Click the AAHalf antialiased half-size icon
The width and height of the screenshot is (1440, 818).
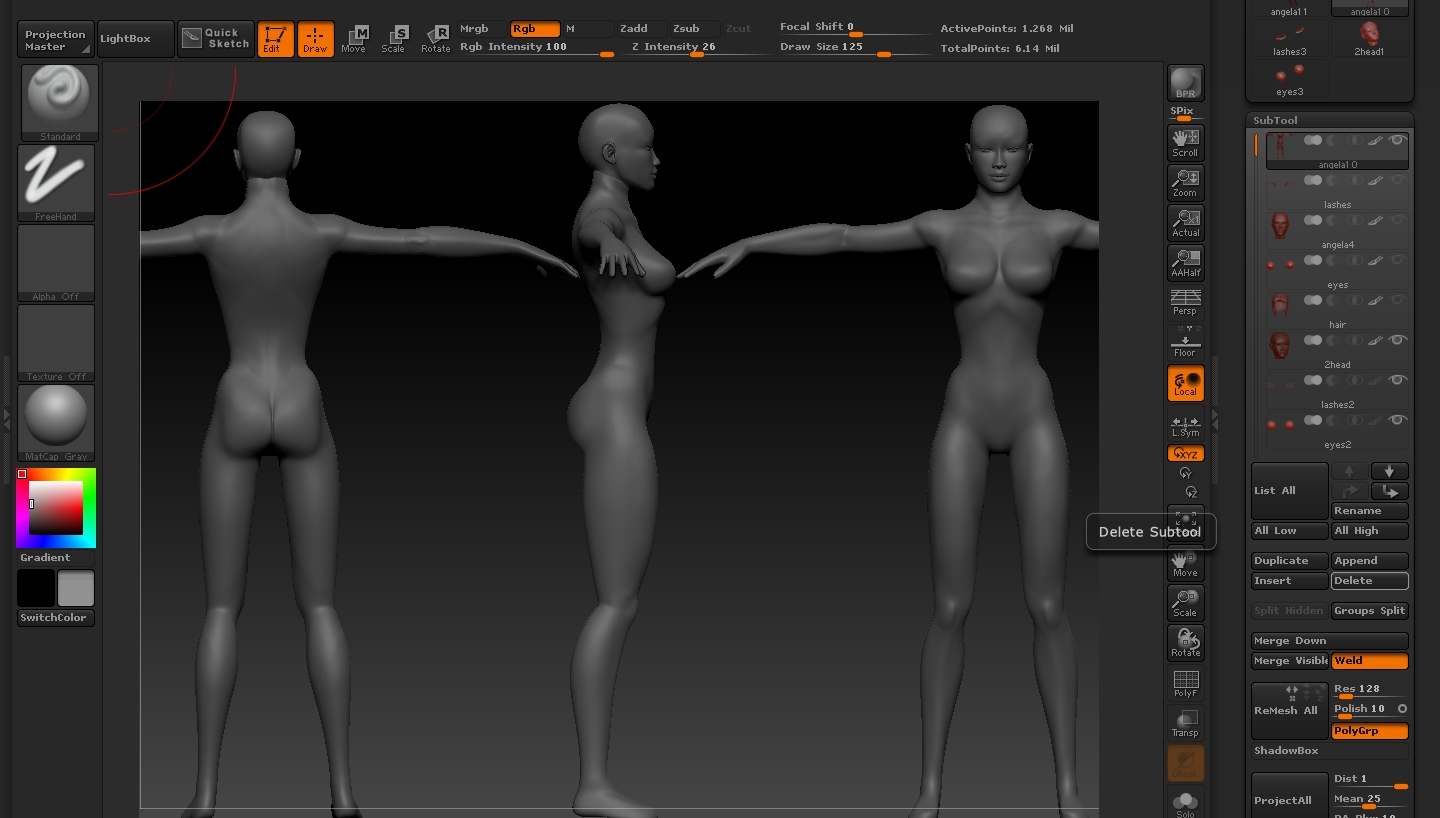tap(1185, 263)
